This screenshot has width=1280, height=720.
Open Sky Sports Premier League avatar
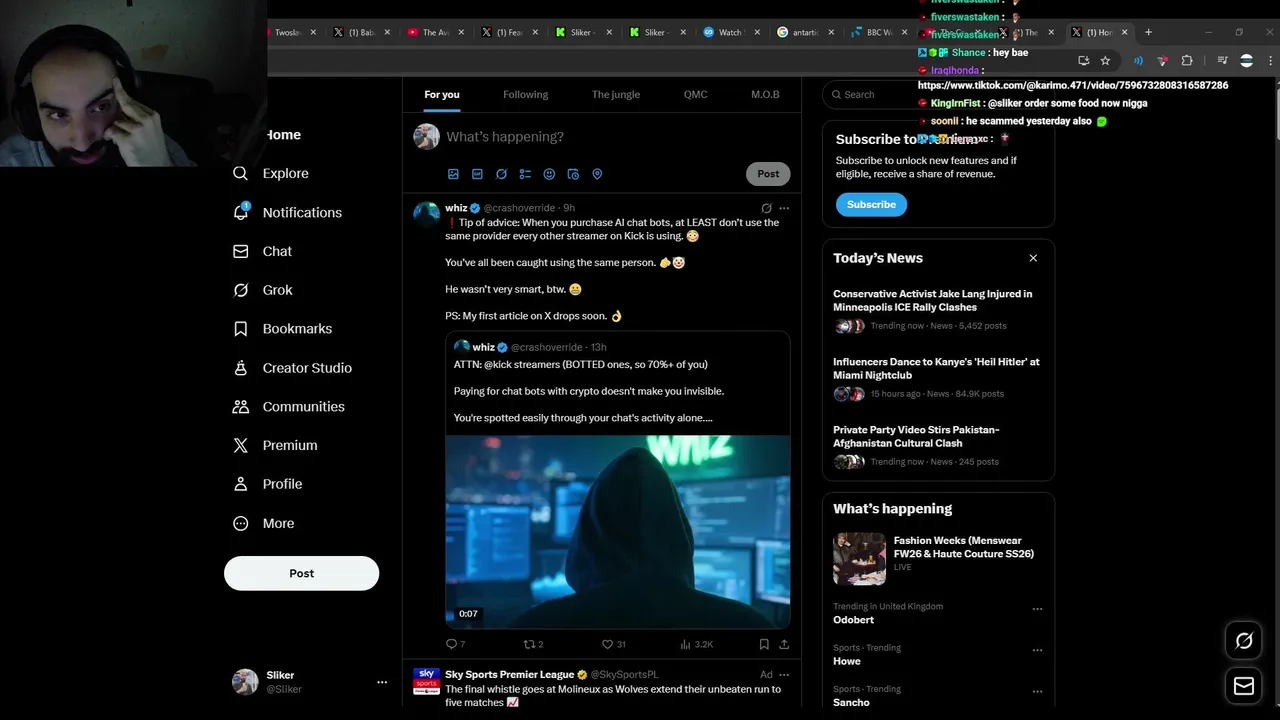[427, 681]
